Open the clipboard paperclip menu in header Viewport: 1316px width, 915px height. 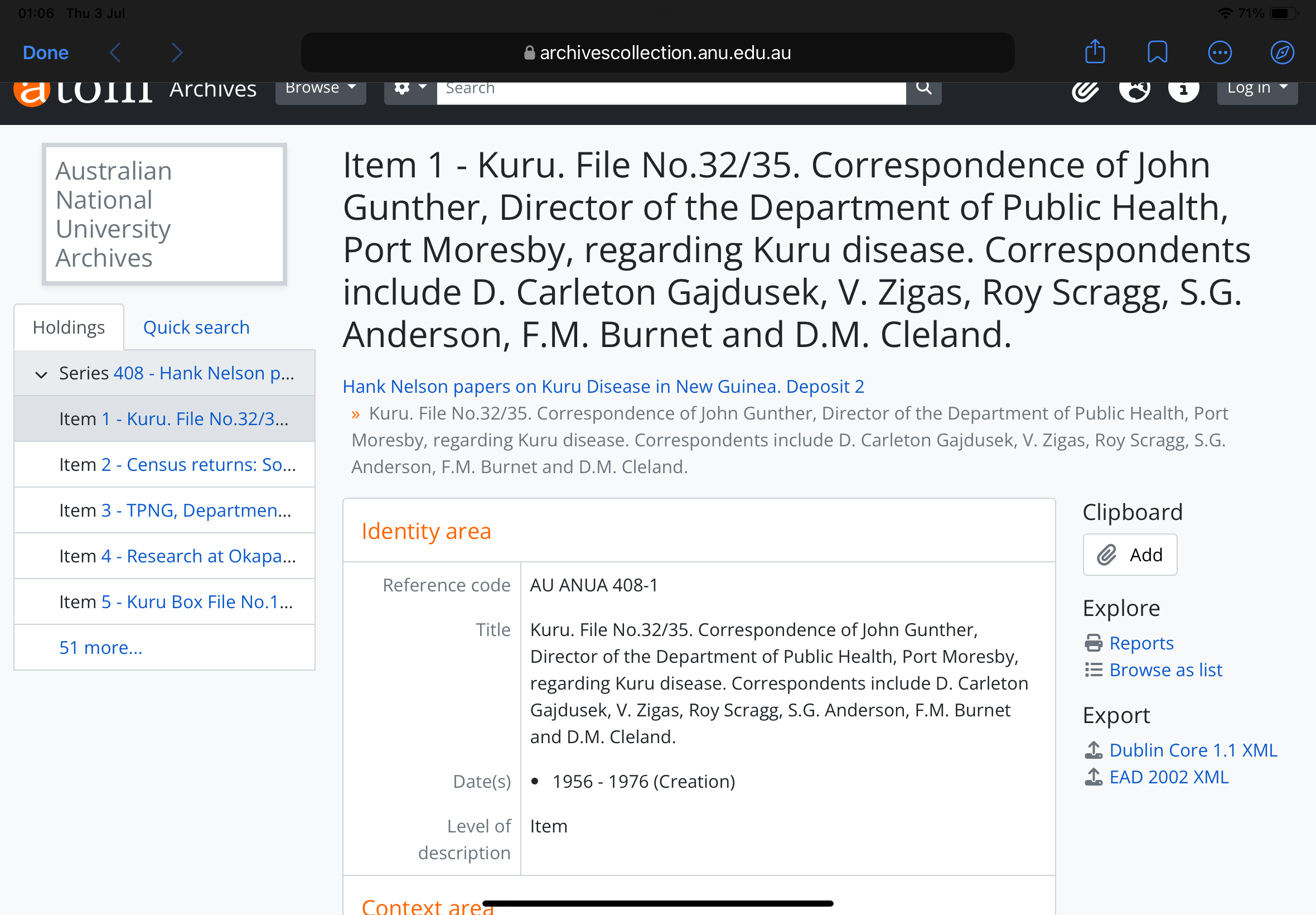1085,91
